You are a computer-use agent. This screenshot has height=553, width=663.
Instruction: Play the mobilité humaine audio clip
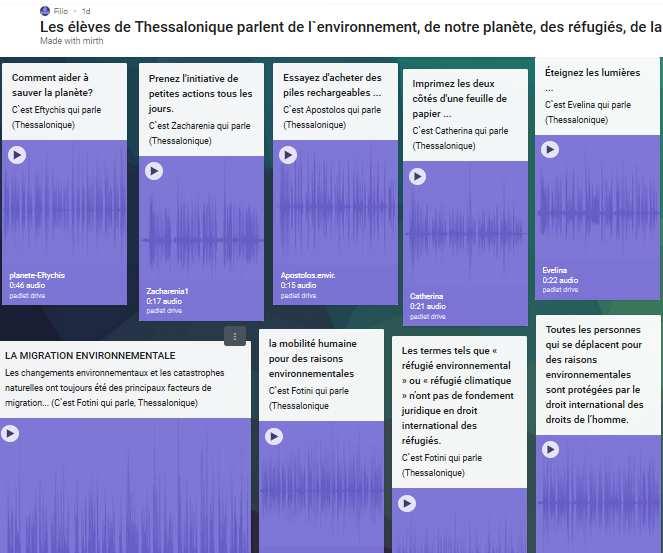(272, 437)
